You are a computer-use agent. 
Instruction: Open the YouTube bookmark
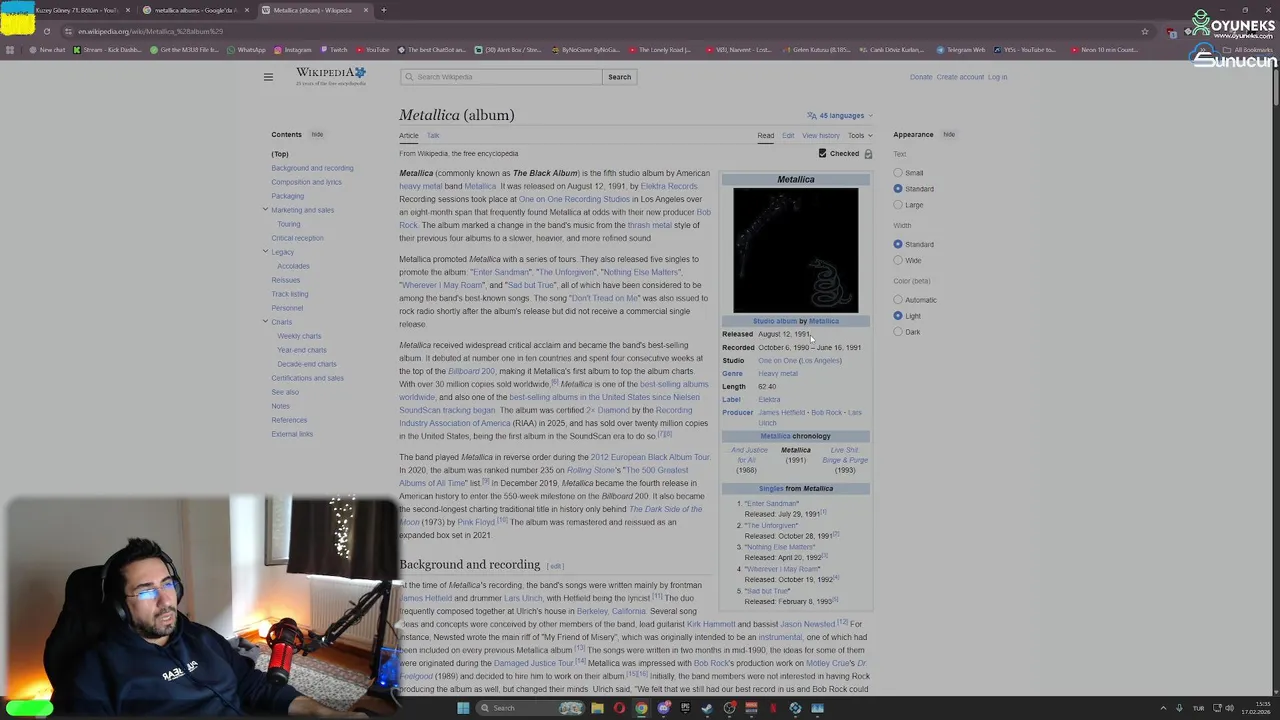click(372, 50)
